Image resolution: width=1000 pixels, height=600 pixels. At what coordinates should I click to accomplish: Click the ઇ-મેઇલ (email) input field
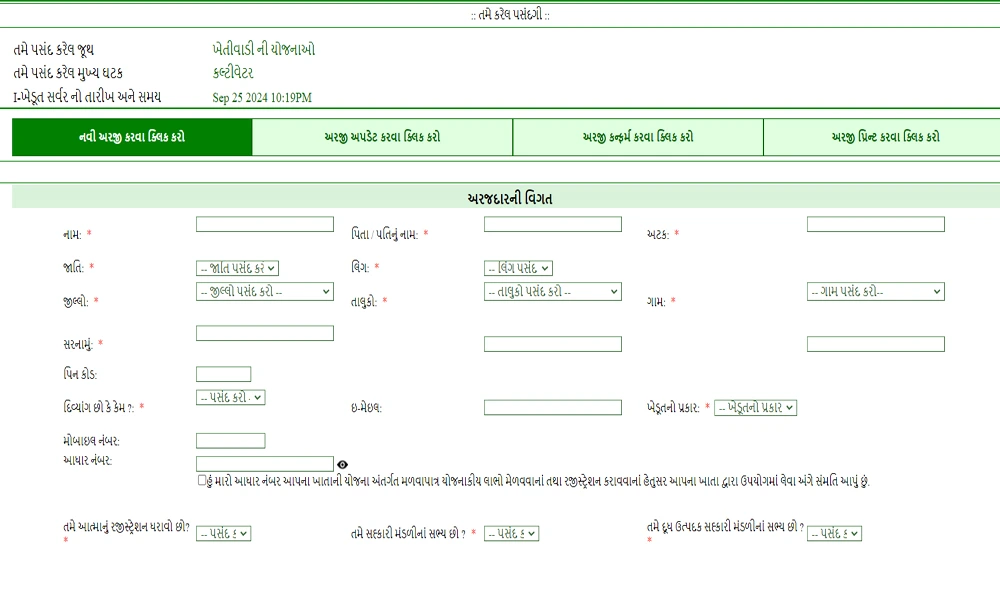click(x=552, y=407)
